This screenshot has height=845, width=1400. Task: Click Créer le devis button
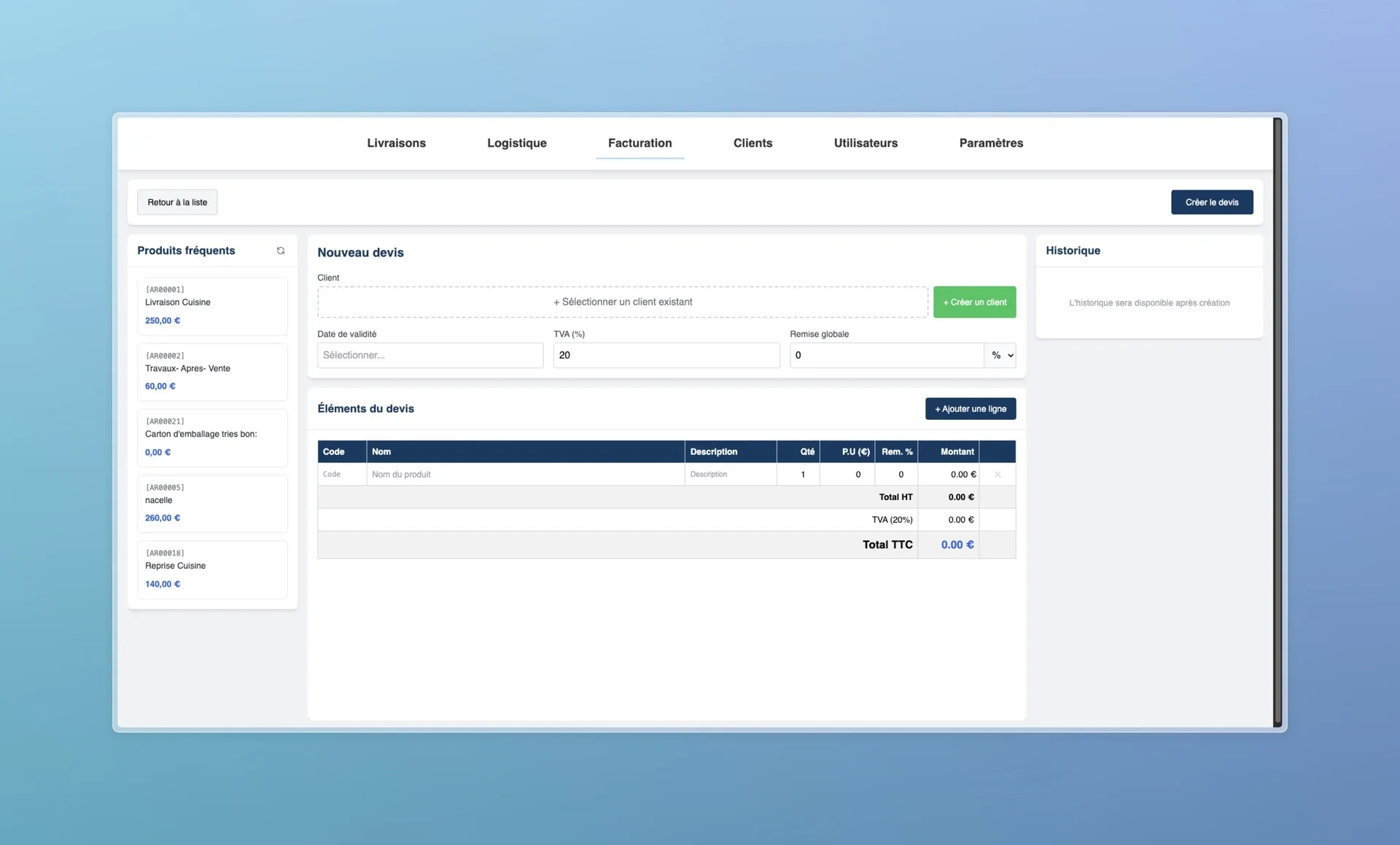1211,202
